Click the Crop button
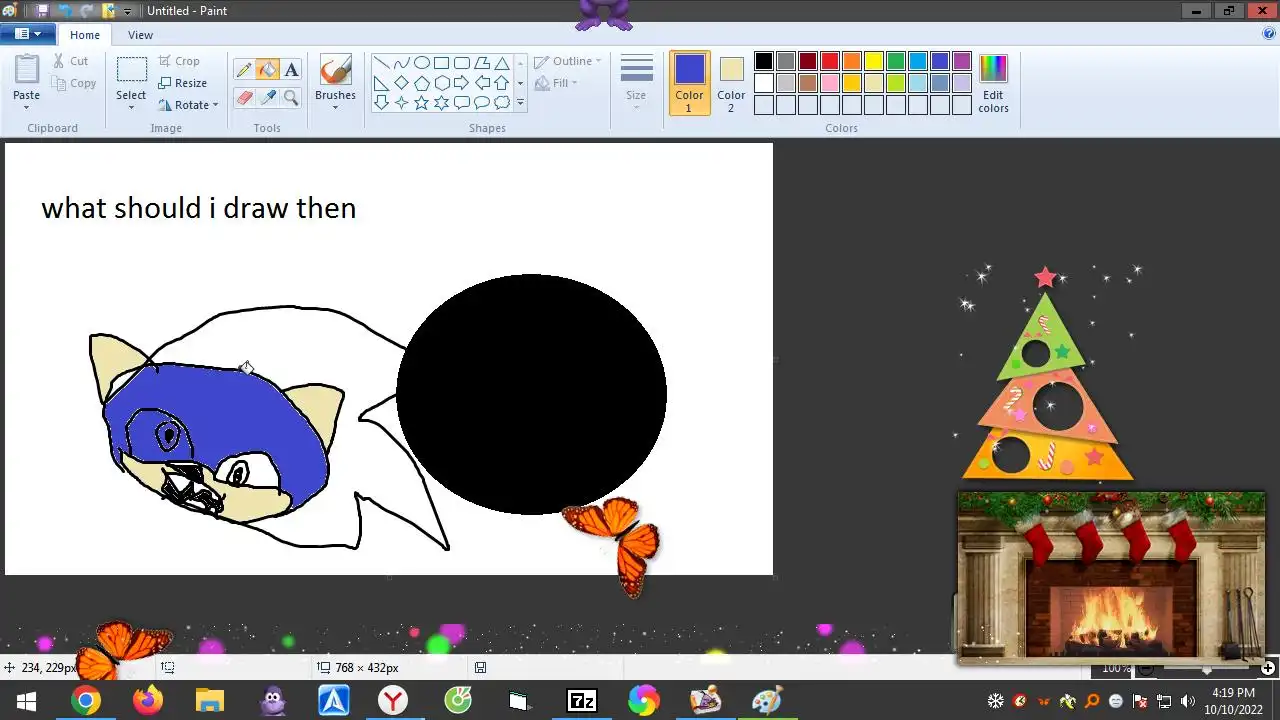 (x=179, y=61)
